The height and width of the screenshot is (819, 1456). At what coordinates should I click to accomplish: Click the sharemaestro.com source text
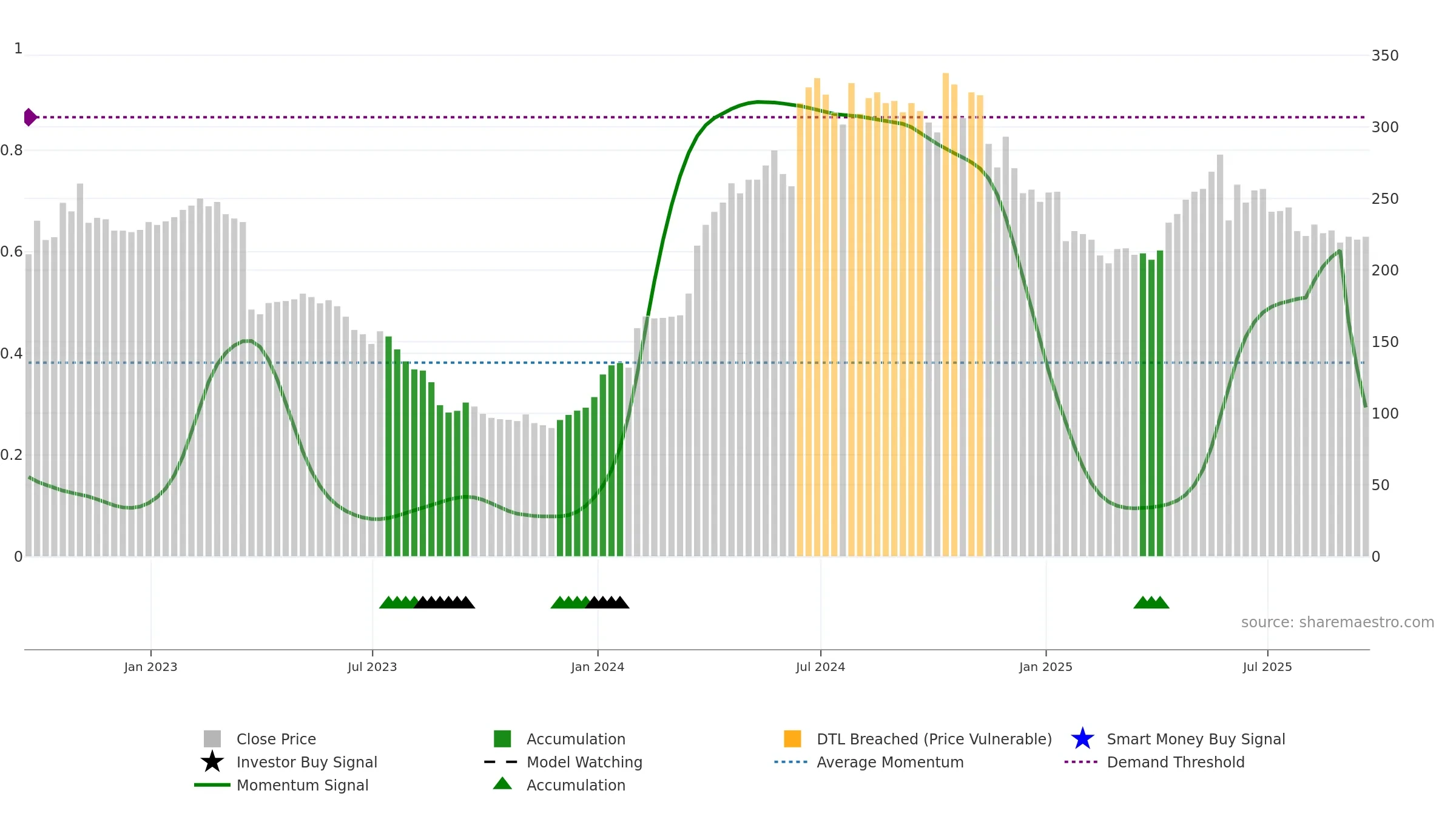1338,622
